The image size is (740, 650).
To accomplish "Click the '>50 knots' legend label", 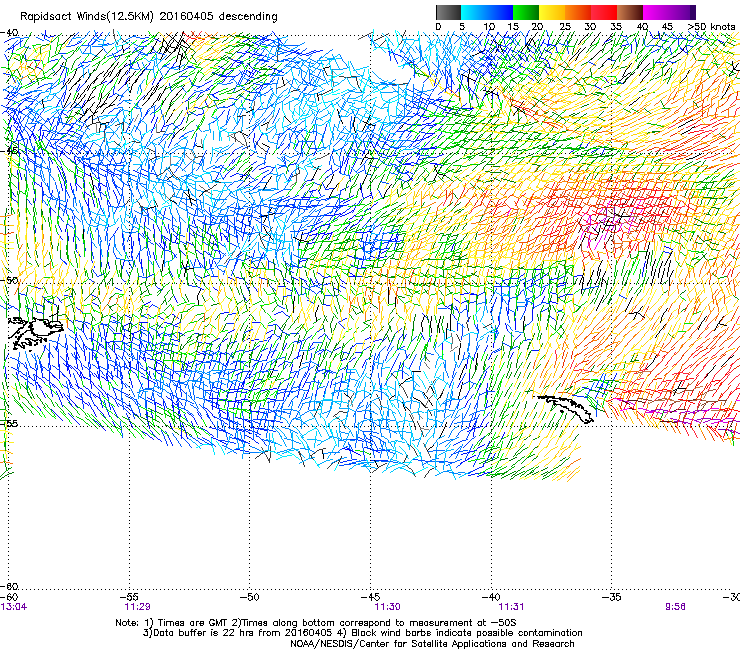I will pyautogui.click(x=711, y=26).
